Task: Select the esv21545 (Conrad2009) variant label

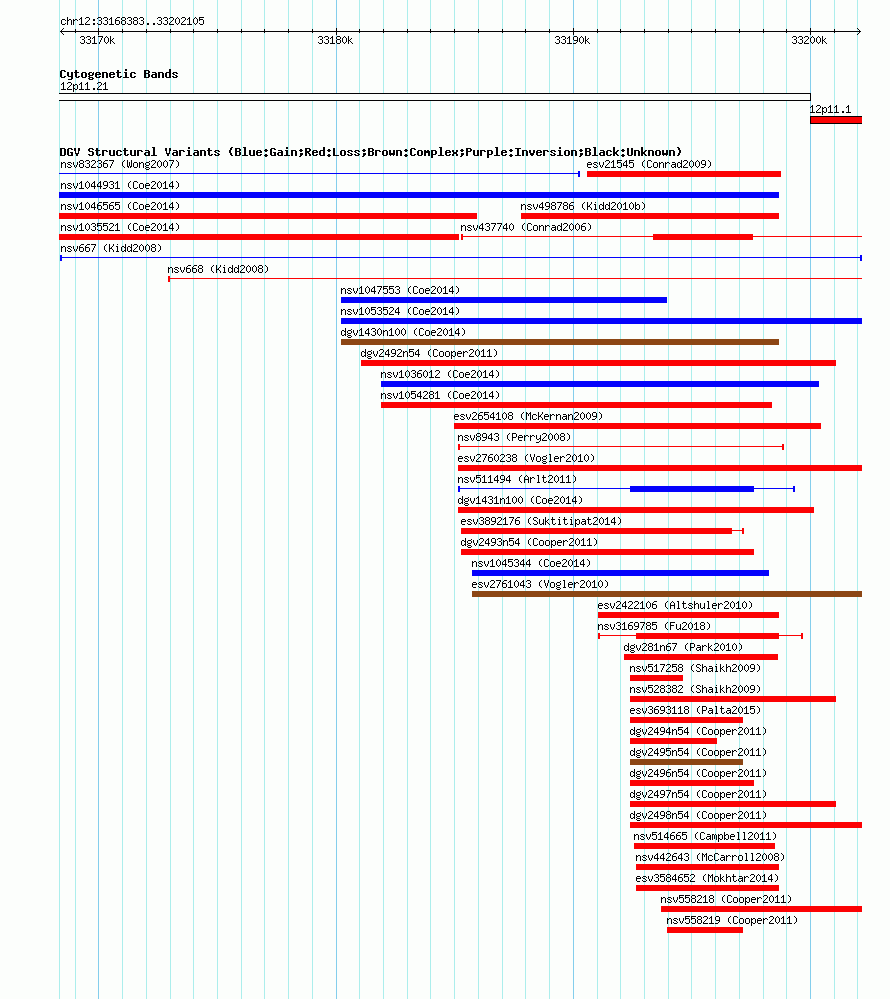Action: [649, 164]
